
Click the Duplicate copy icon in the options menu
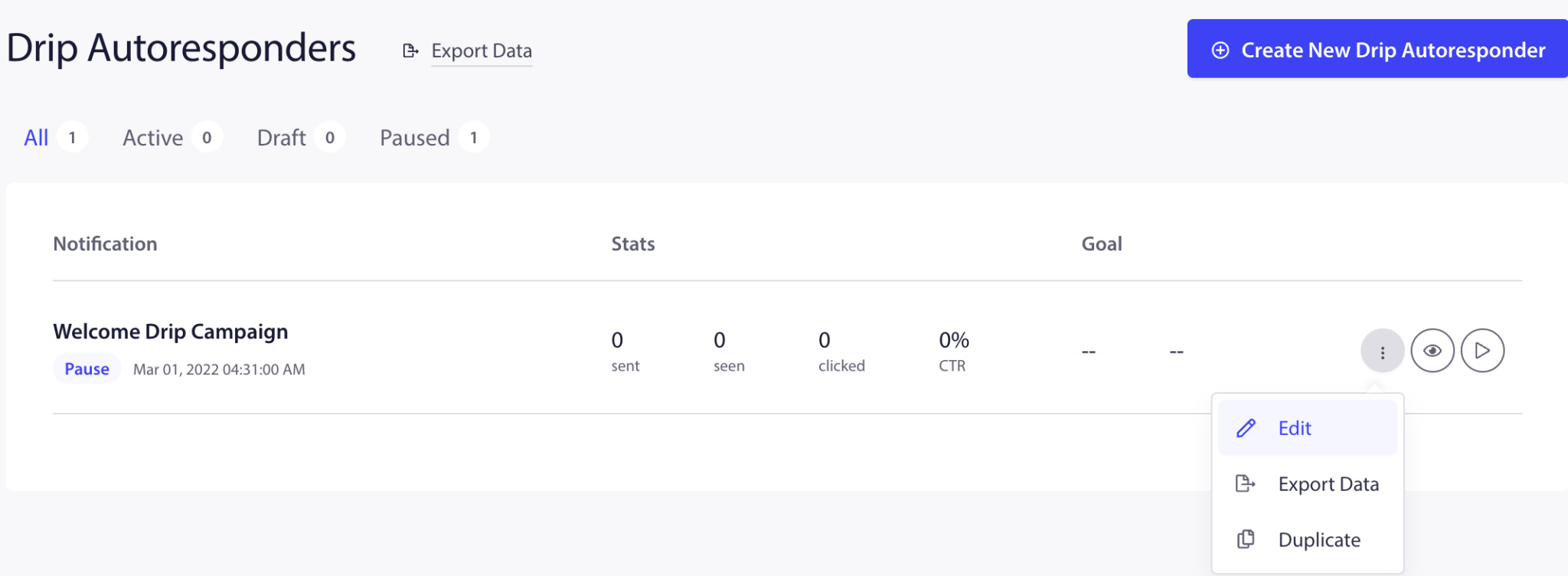[x=1246, y=539]
